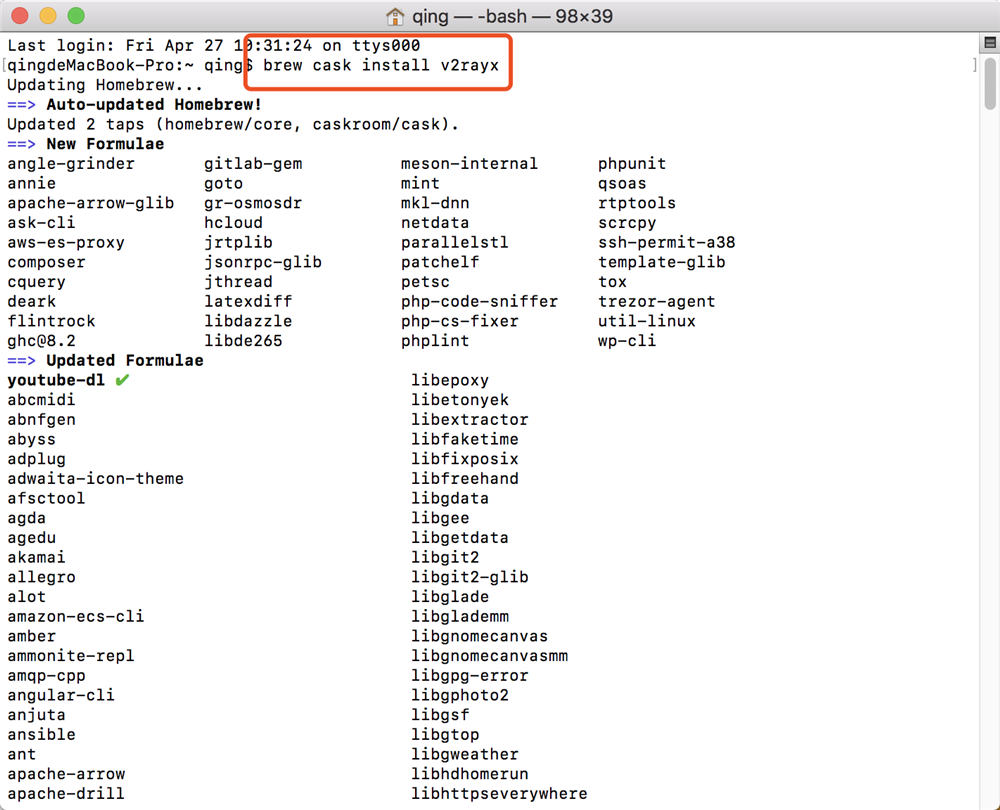The width and height of the screenshot is (1000, 810).
Task: Click the 'apache-drill' formula name
Action: [x=66, y=793]
